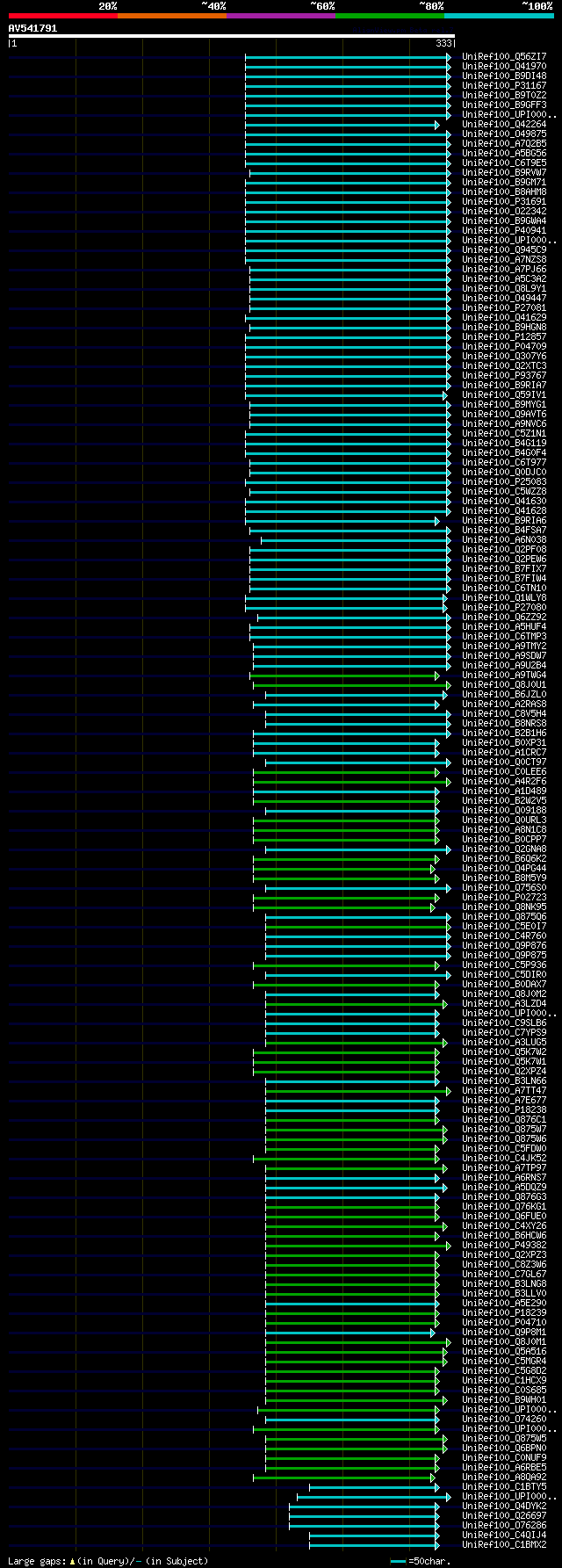Select the UniRef100_Q41629 label
562x1568 pixels.
504,317
